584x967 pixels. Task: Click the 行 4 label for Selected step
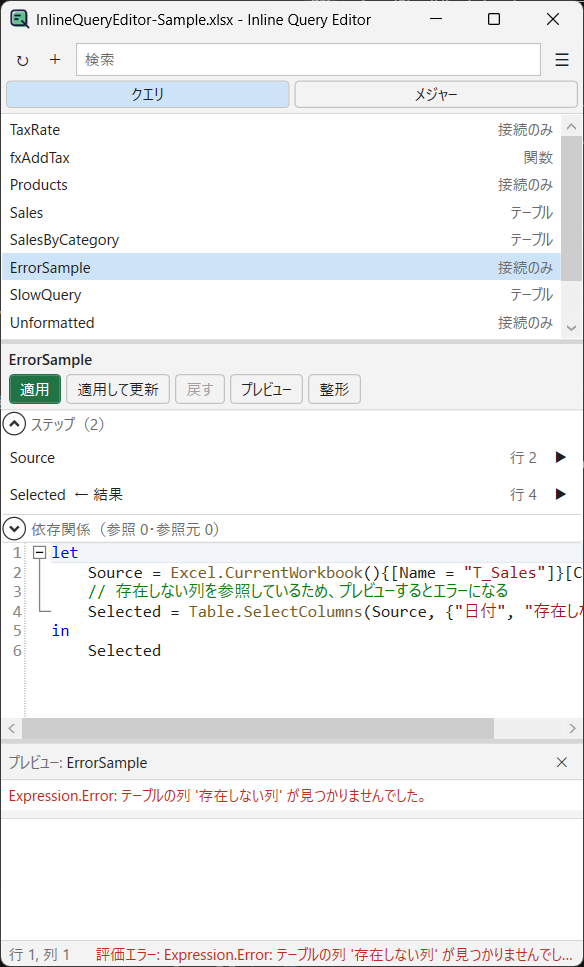point(523,494)
